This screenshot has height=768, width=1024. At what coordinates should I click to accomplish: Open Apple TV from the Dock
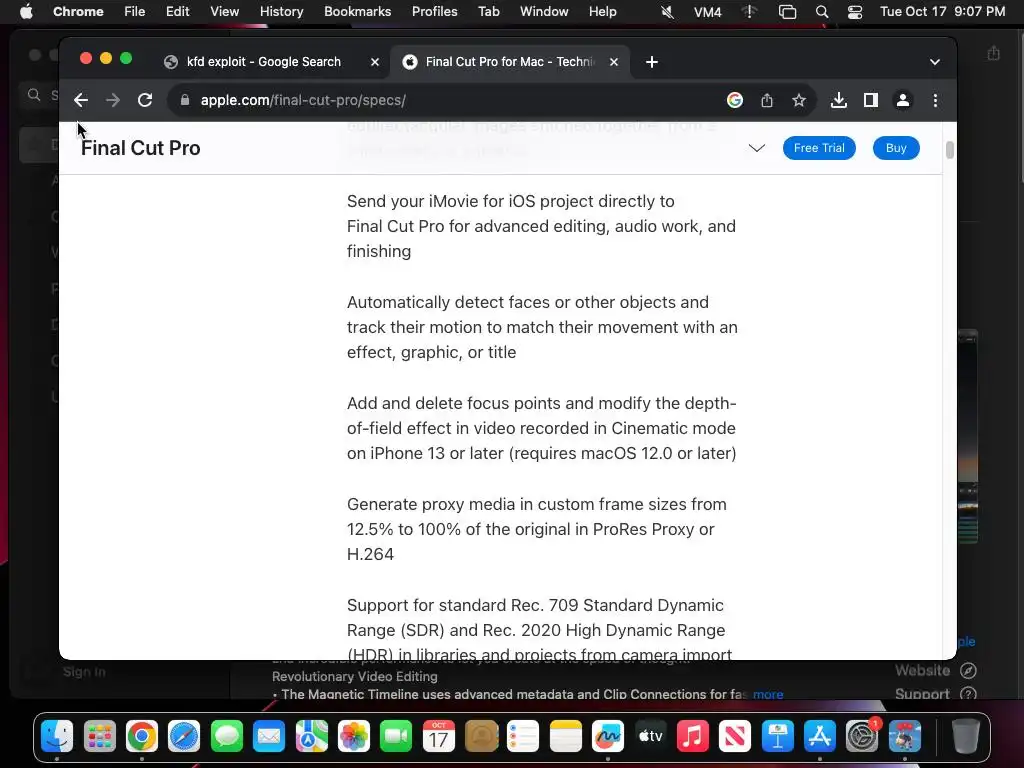[x=650, y=737]
